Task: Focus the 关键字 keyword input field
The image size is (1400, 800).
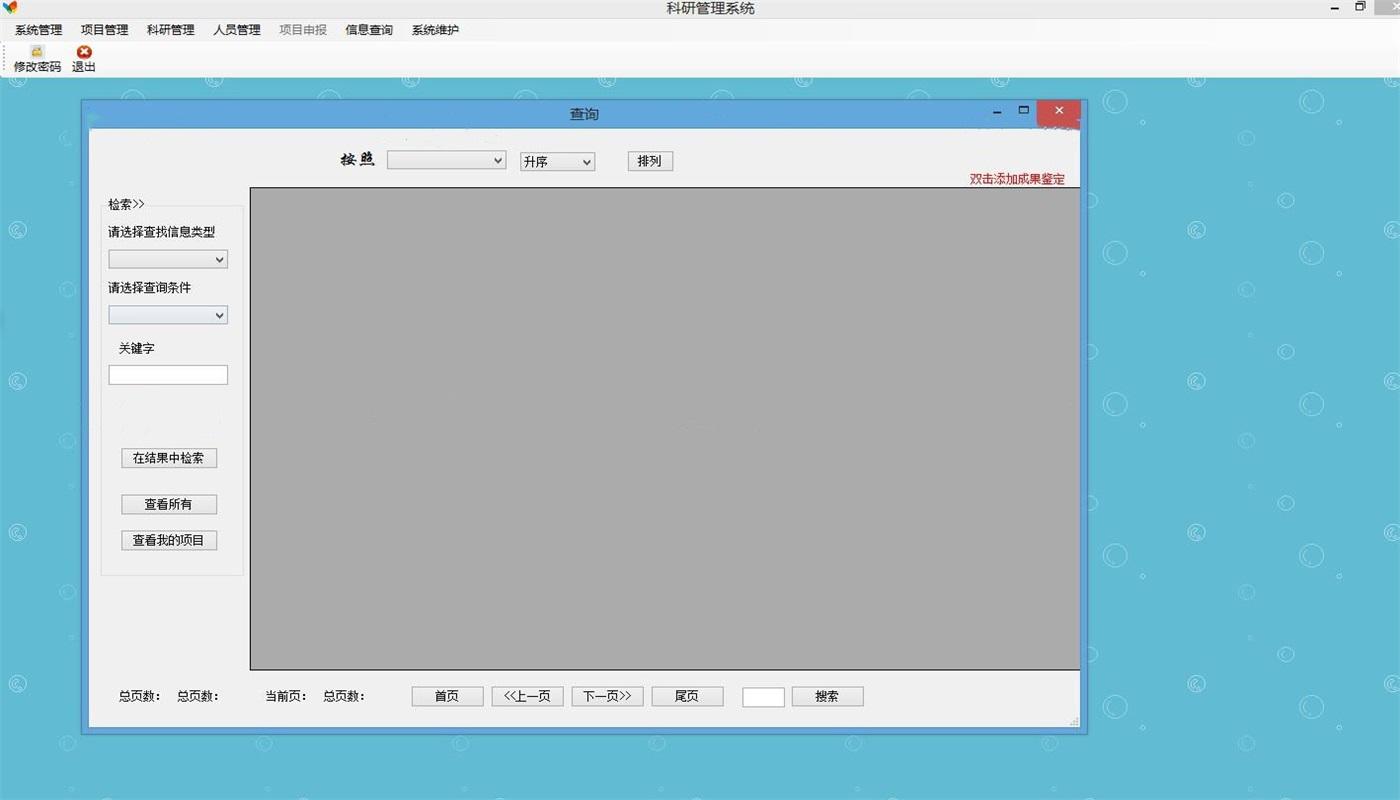Action: (168, 375)
